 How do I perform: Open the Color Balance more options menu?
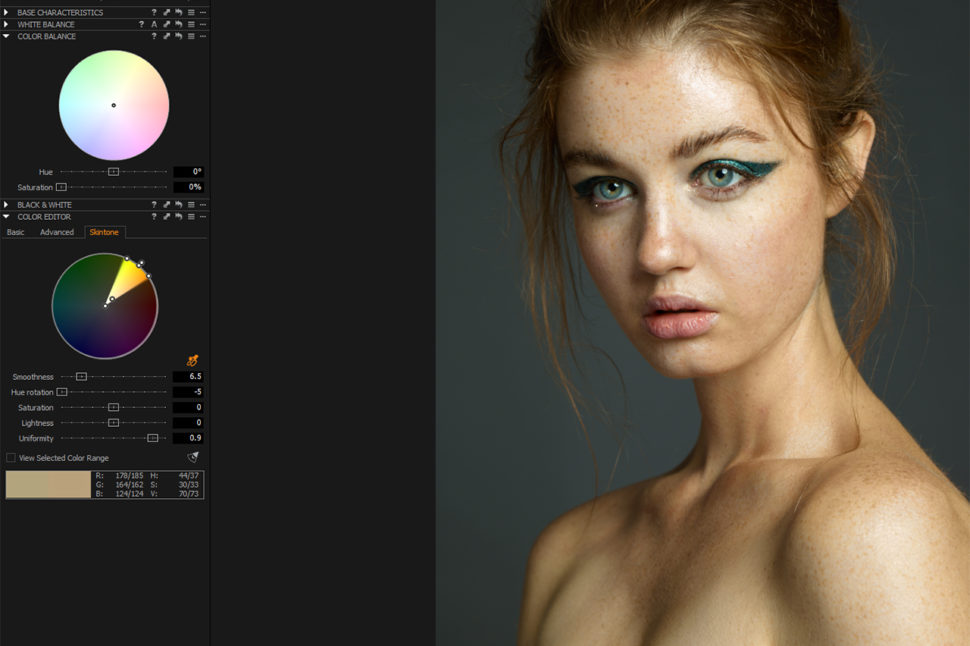point(201,36)
